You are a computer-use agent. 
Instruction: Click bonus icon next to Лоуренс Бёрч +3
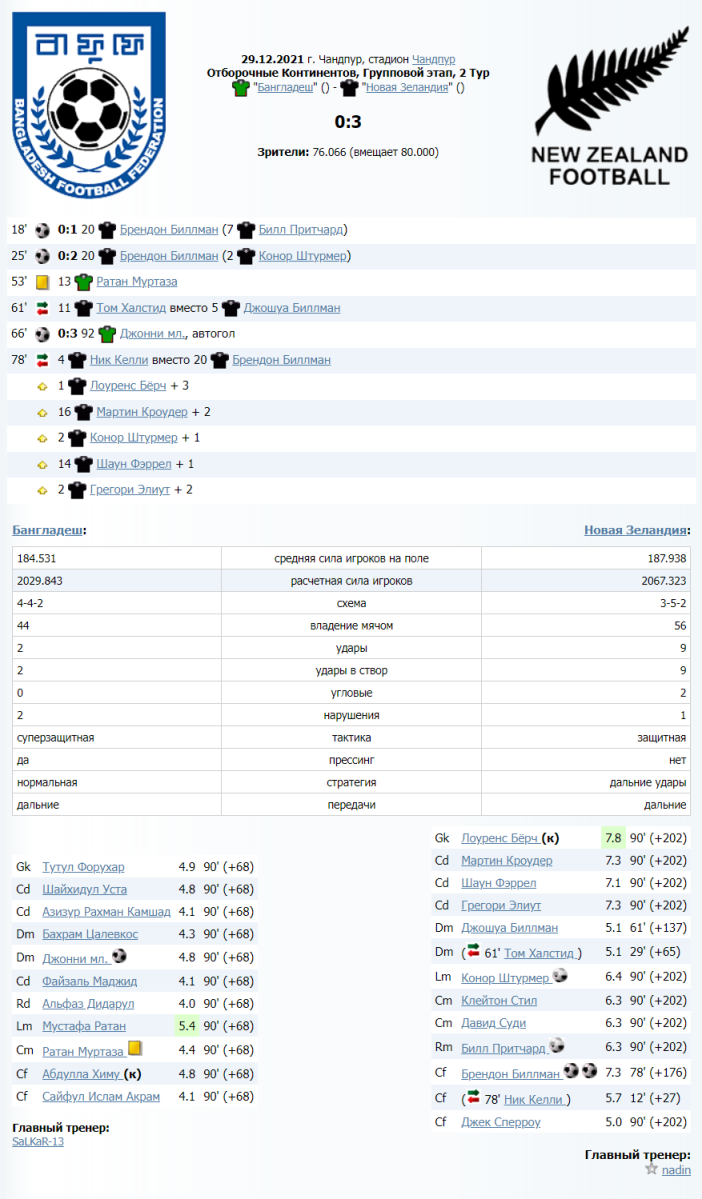pyautogui.click(x=42, y=386)
